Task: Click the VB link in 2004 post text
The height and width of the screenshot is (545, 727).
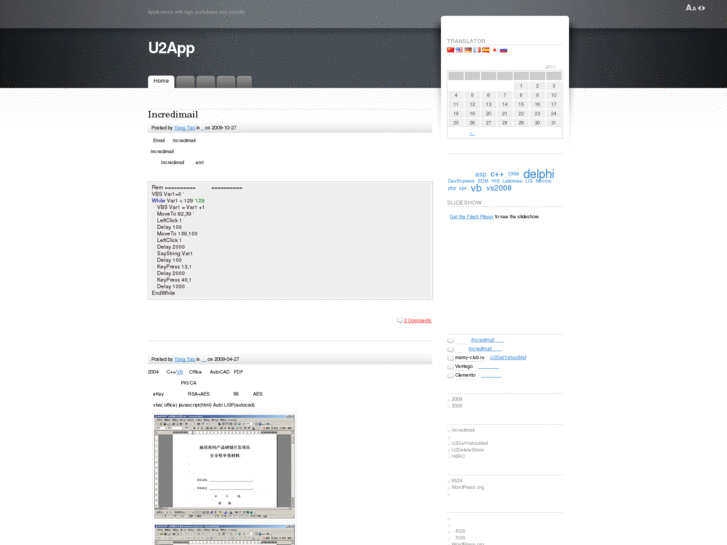Action: point(179,372)
